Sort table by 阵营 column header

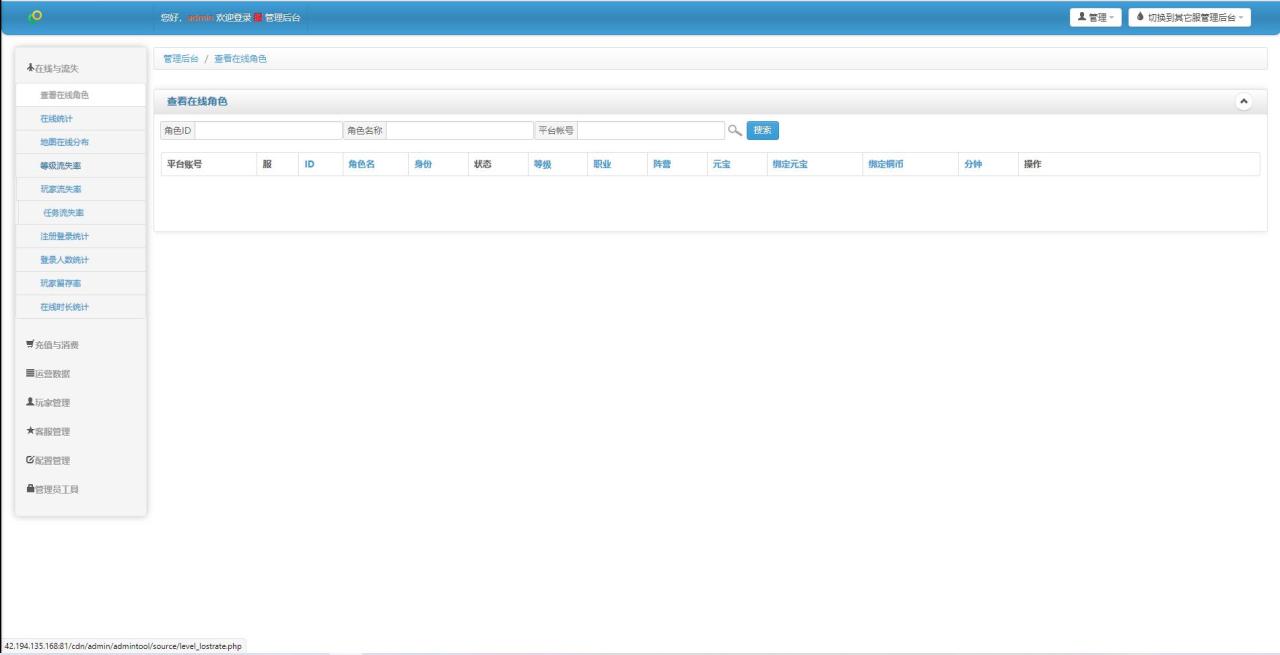click(x=661, y=164)
